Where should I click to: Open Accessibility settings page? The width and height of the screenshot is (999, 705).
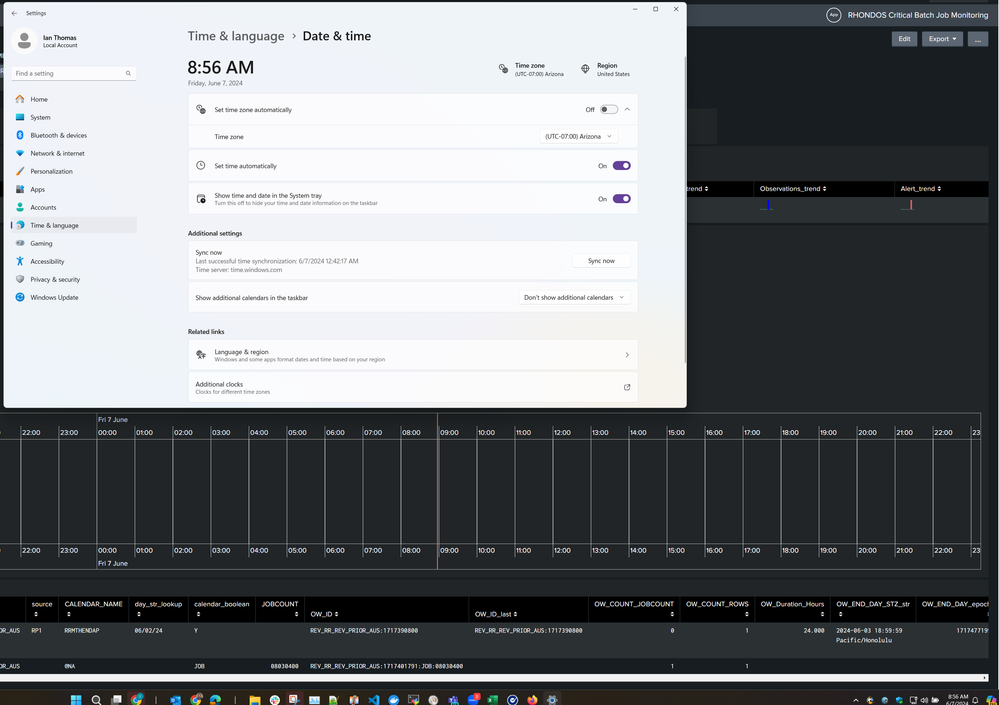click(x=47, y=261)
